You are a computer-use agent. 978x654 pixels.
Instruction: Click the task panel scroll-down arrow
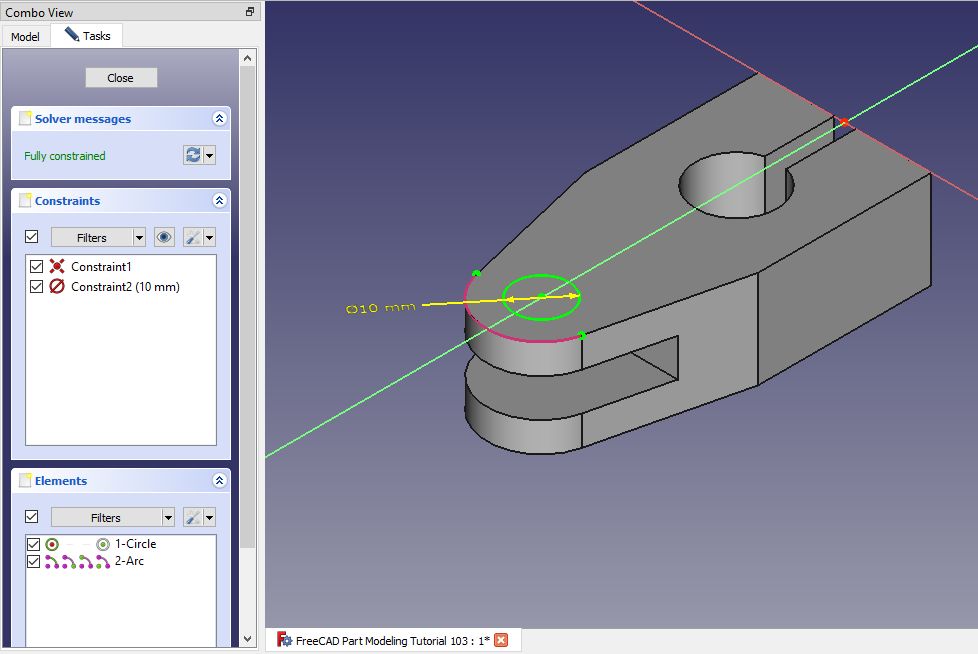coord(248,638)
